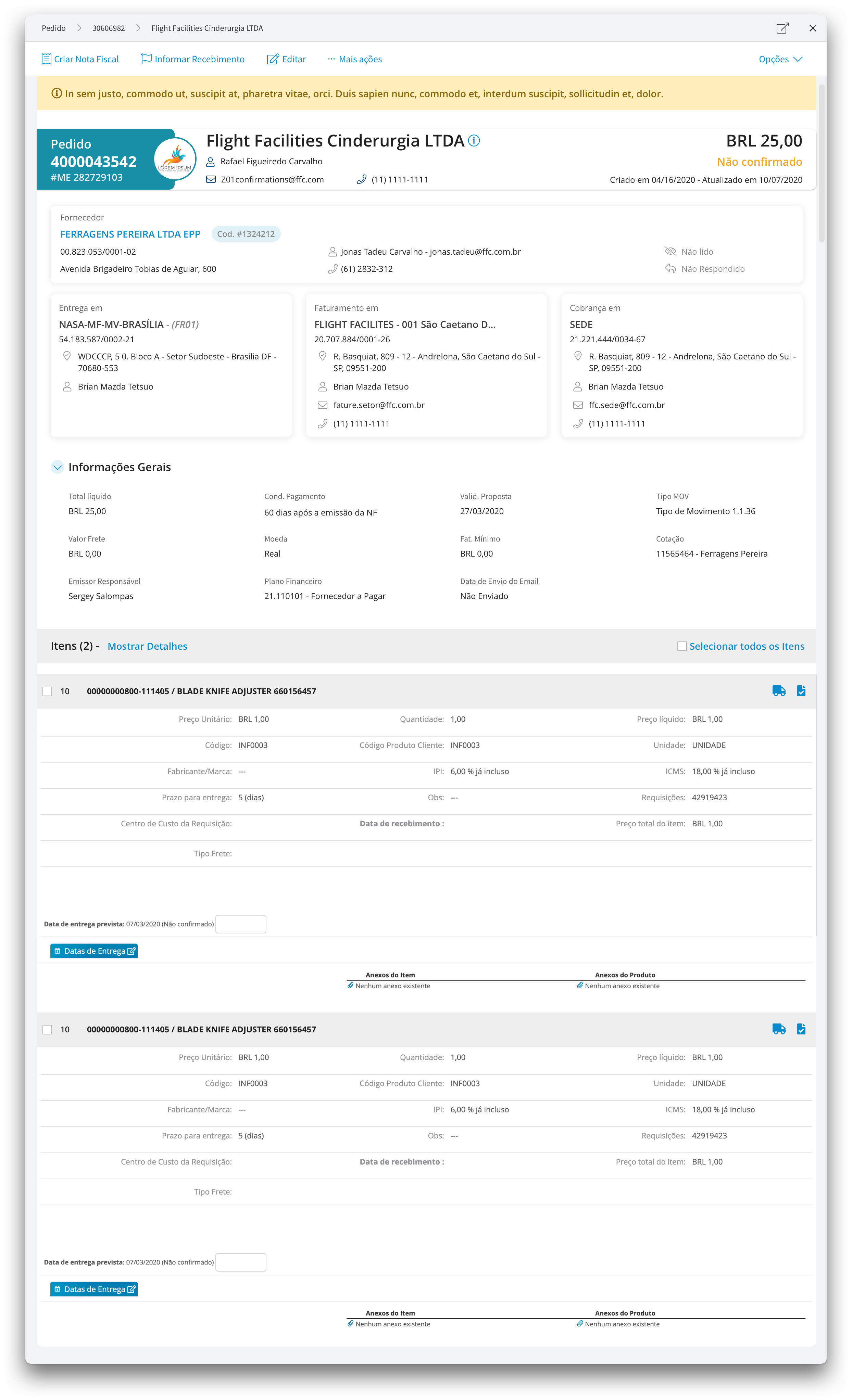Click the document check icon on second item
Viewport: 852px width, 1400px height.
point(801,1029)
